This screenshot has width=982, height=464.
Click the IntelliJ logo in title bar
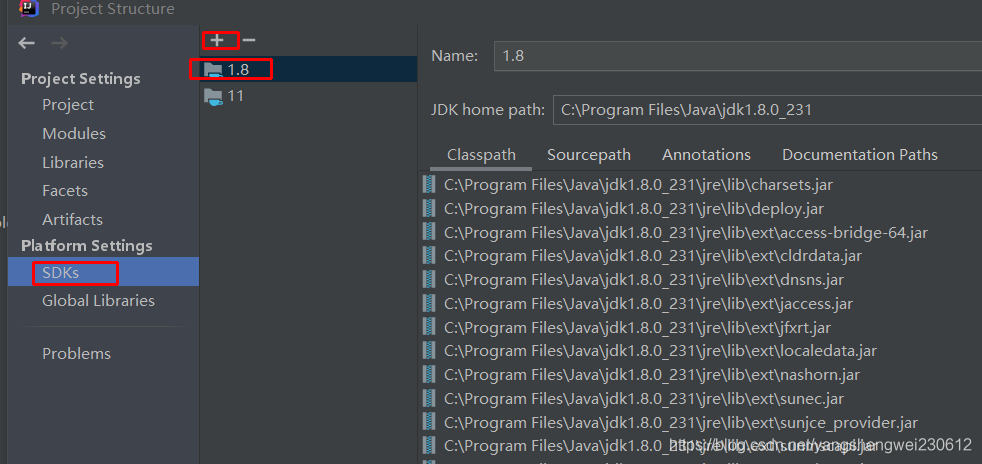29,8
